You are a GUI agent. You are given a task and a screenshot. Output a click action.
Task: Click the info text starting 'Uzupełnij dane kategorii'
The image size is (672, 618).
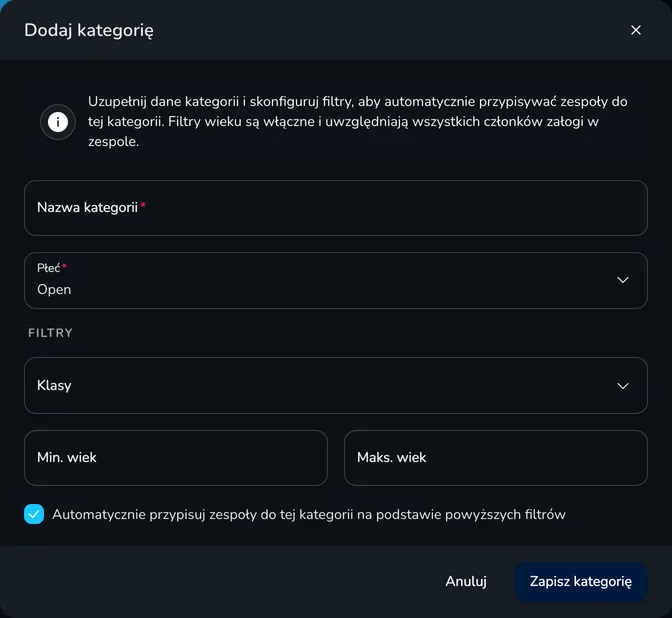coord(357,122)
